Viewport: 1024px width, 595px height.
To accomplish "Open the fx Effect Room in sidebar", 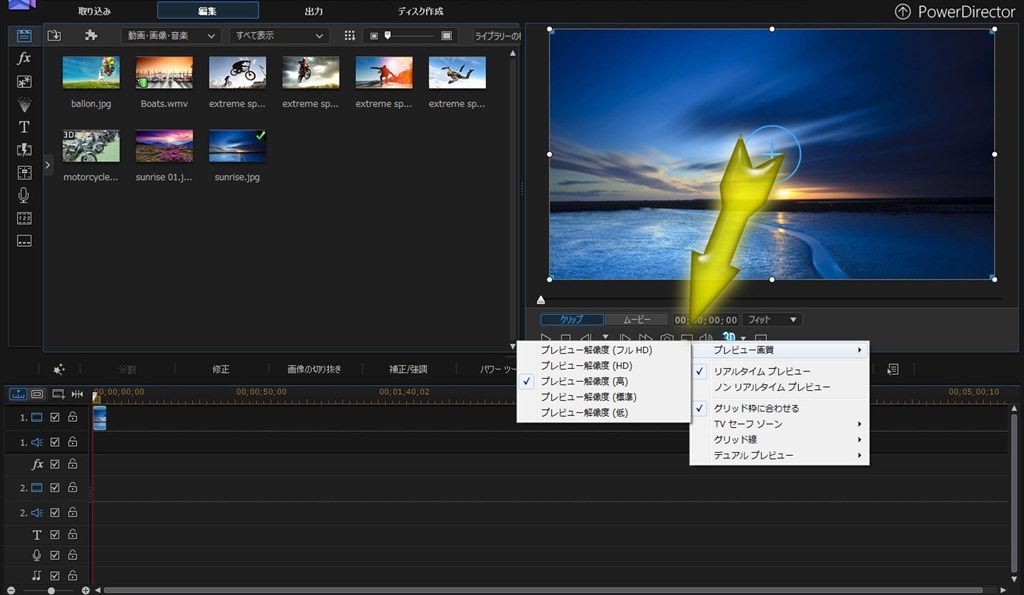I will 24,58.
